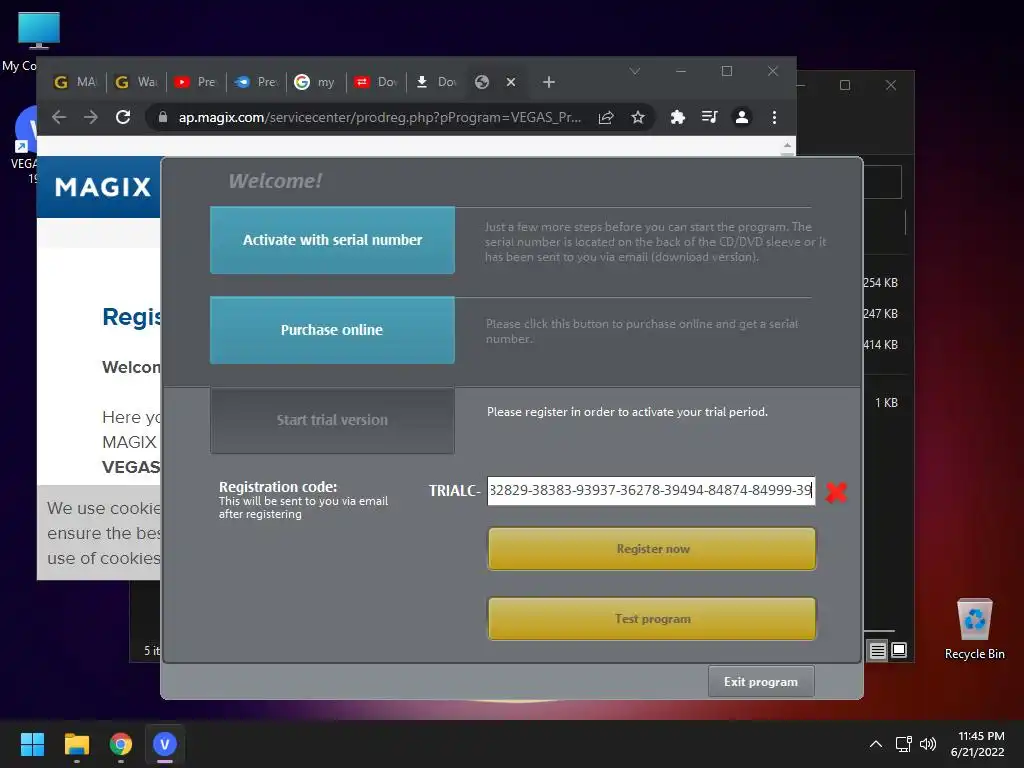Open network status tray icon
This screenshot has width=1024, height=768.
(904, 744)
